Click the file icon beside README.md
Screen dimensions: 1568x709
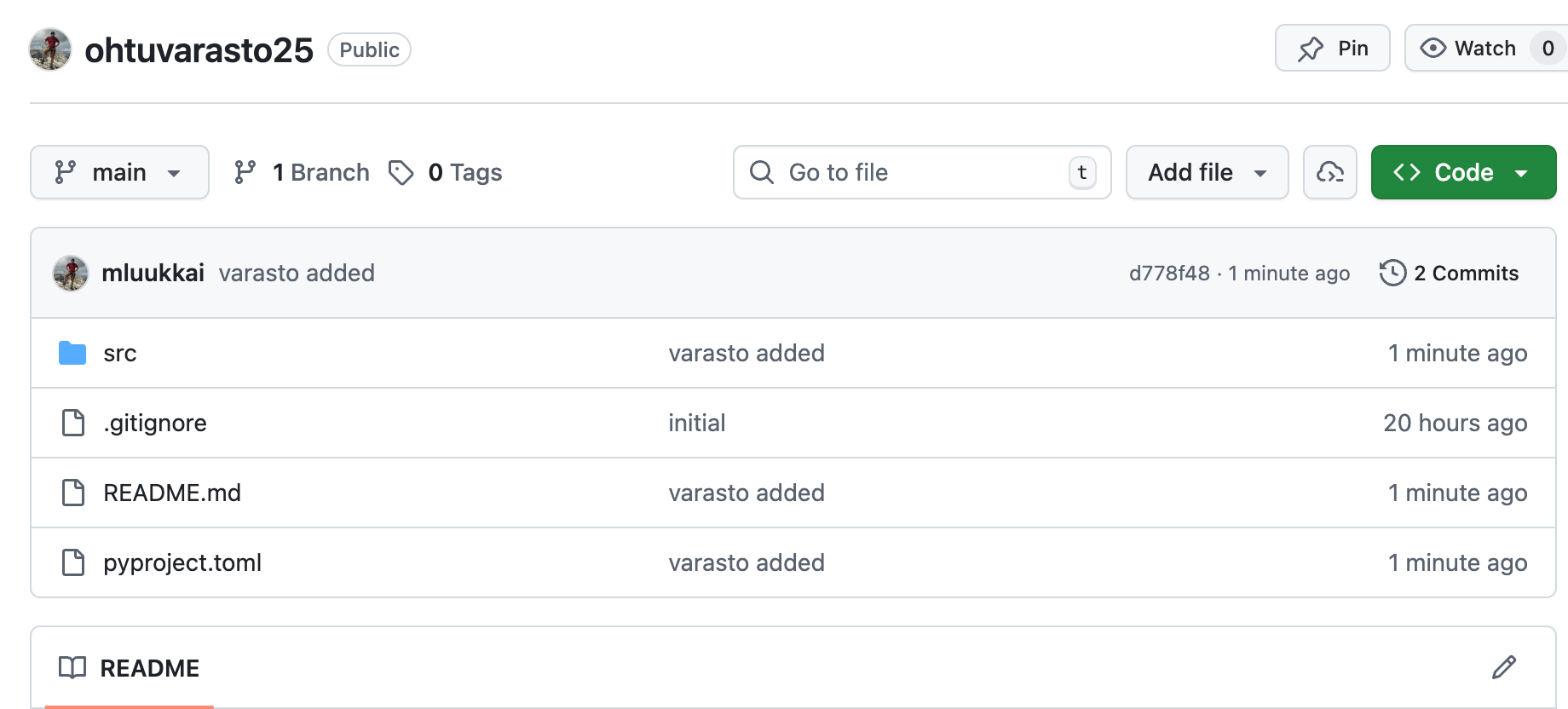point(73,493)
